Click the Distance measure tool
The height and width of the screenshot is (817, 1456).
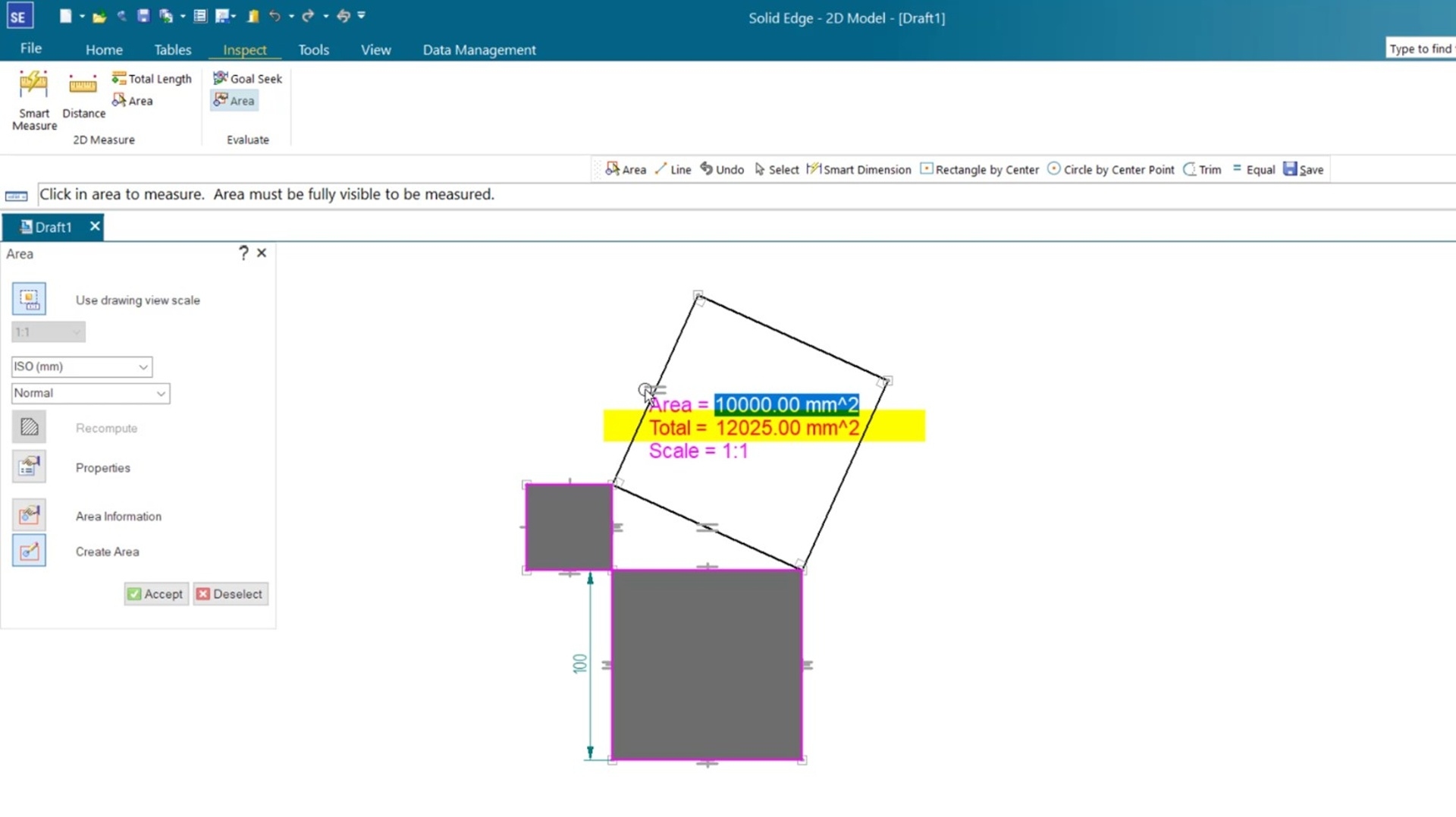tap(83, 96)
